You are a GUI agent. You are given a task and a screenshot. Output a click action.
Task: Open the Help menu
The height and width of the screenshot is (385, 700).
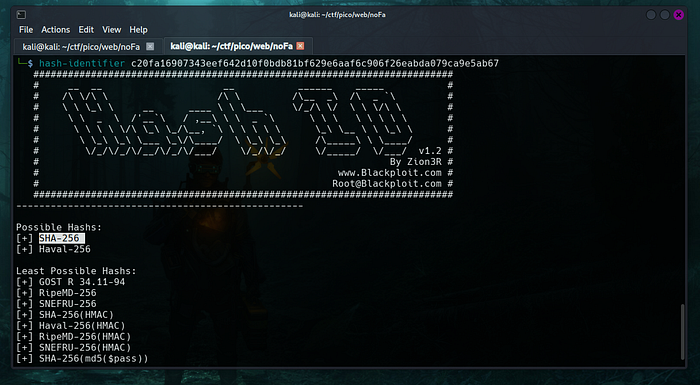(x=138, y=29)
